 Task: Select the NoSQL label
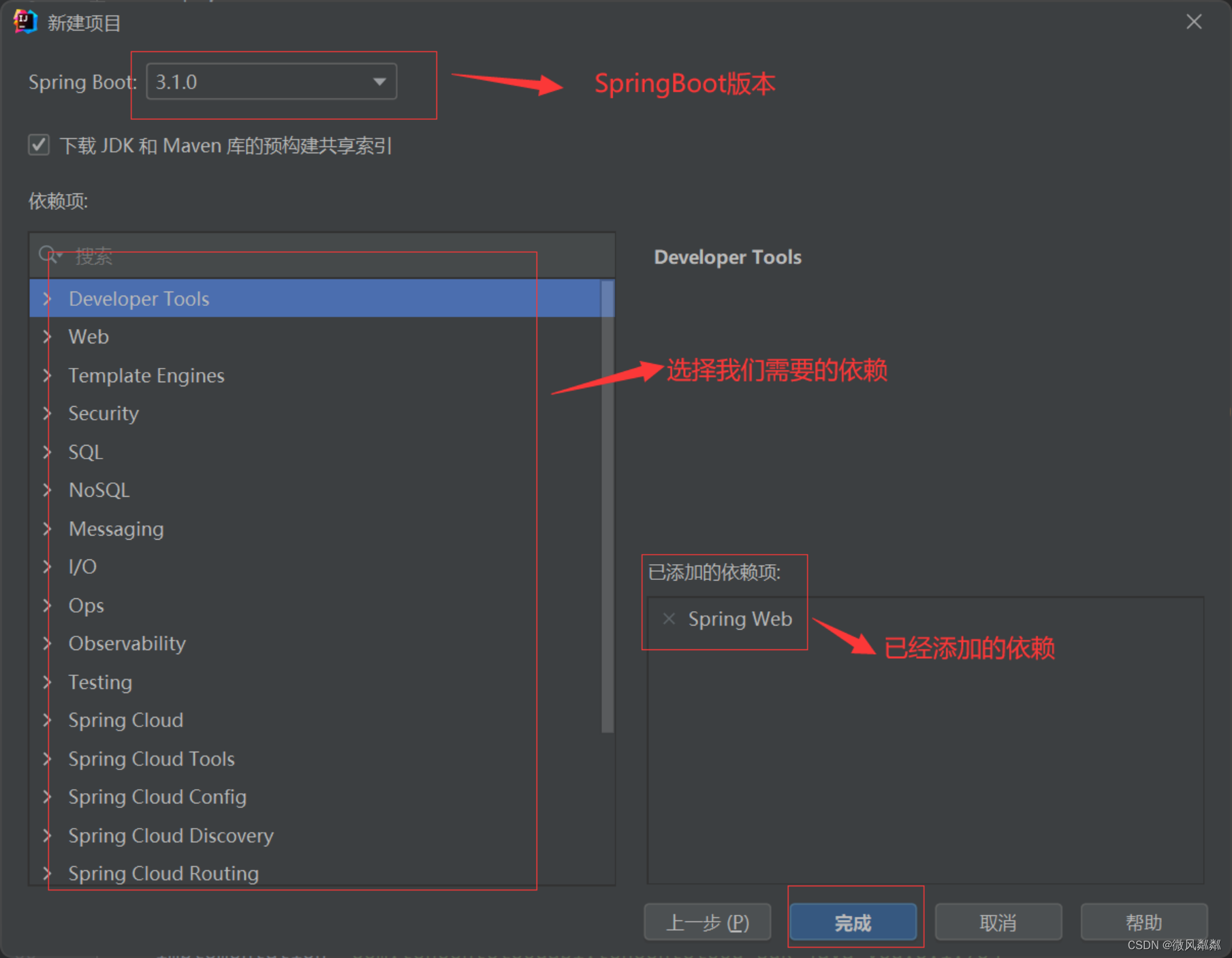99,490
